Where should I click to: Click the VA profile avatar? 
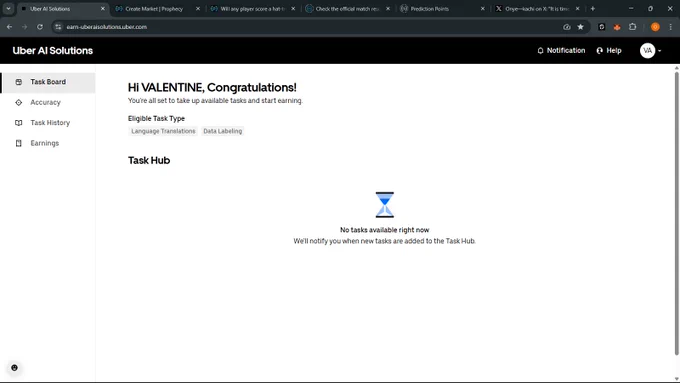coord(647,51)
